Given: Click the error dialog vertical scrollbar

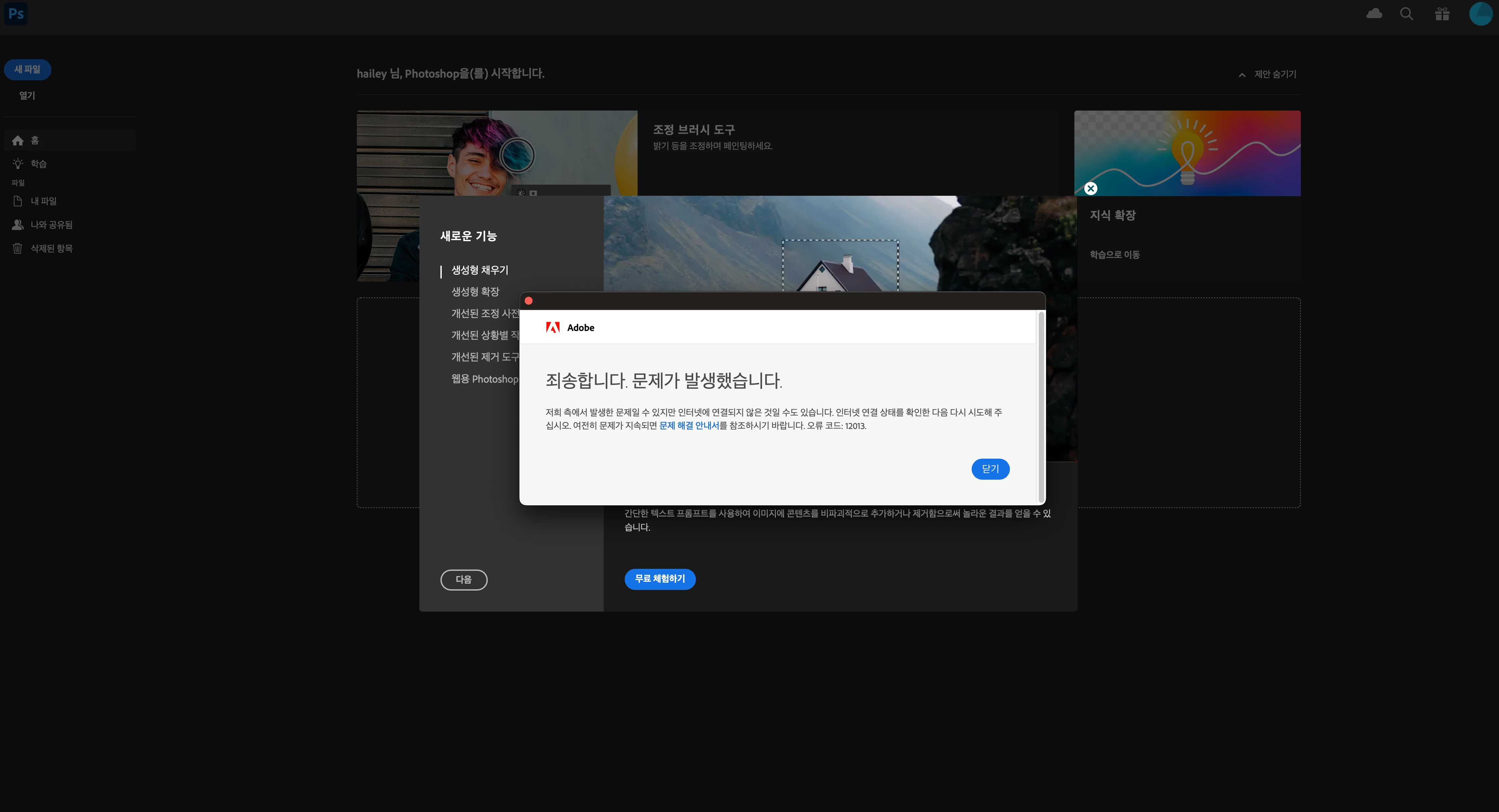Looking at the screenshot, I should click(x=1041, y=407).
